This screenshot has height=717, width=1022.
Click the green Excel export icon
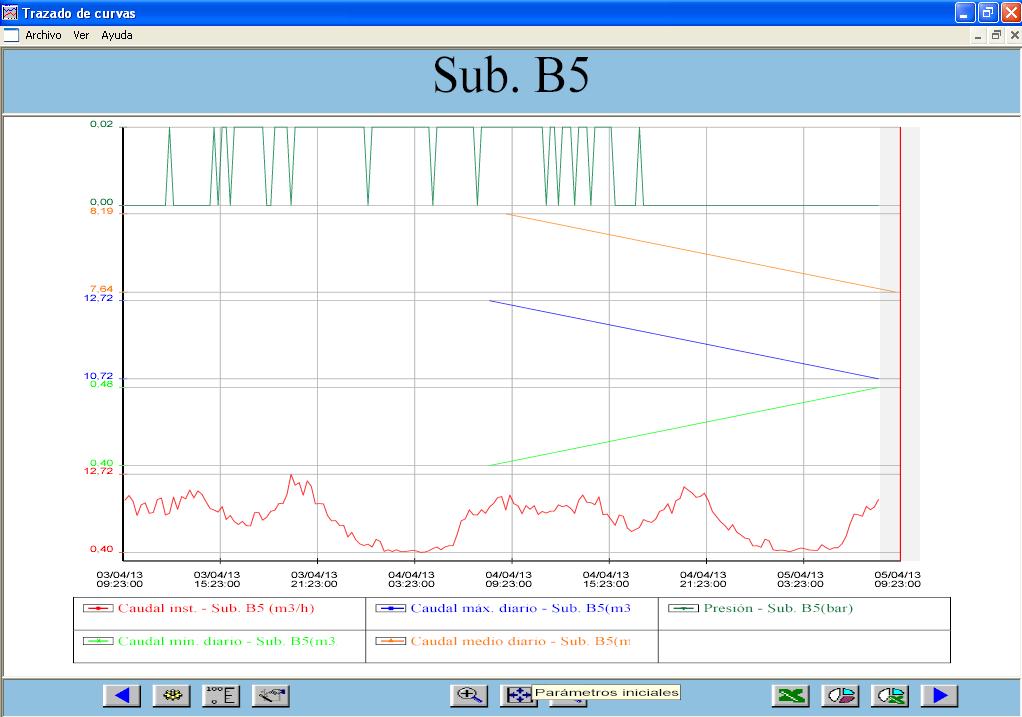[x=791, y=696]
